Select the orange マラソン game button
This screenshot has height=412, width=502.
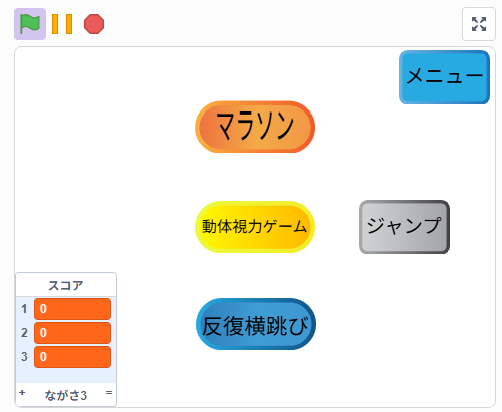click(255, 127)
